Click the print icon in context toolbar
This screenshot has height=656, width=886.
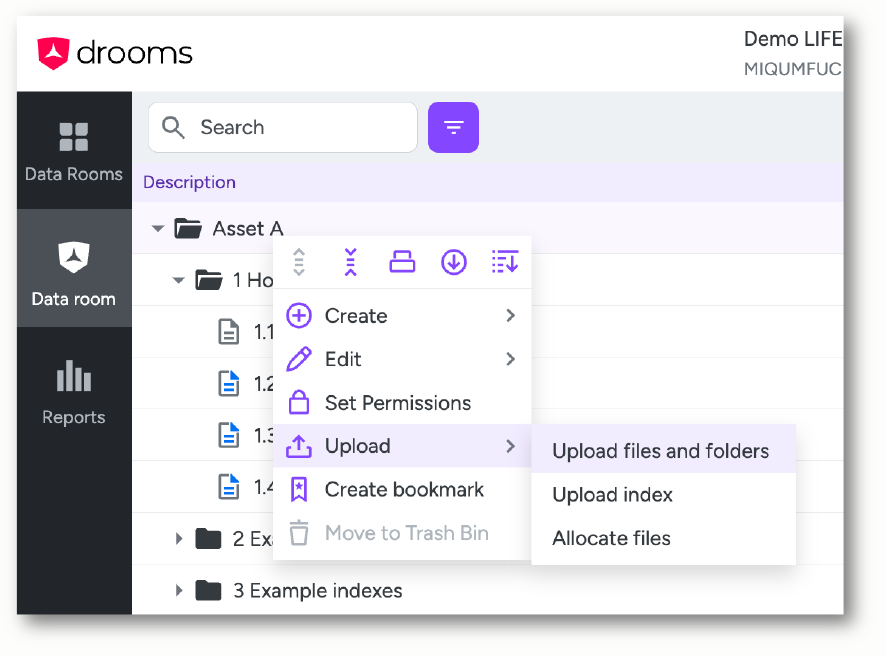(402, 262)
